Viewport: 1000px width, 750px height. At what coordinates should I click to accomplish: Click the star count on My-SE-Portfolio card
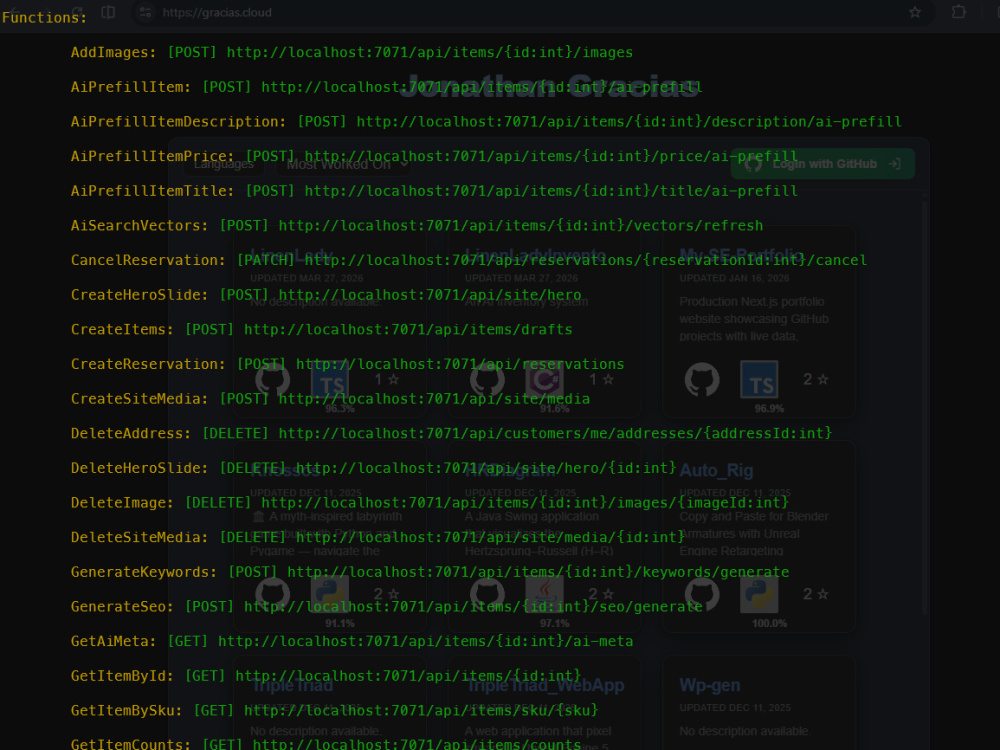pyautogui.click(x=815, y=379)
